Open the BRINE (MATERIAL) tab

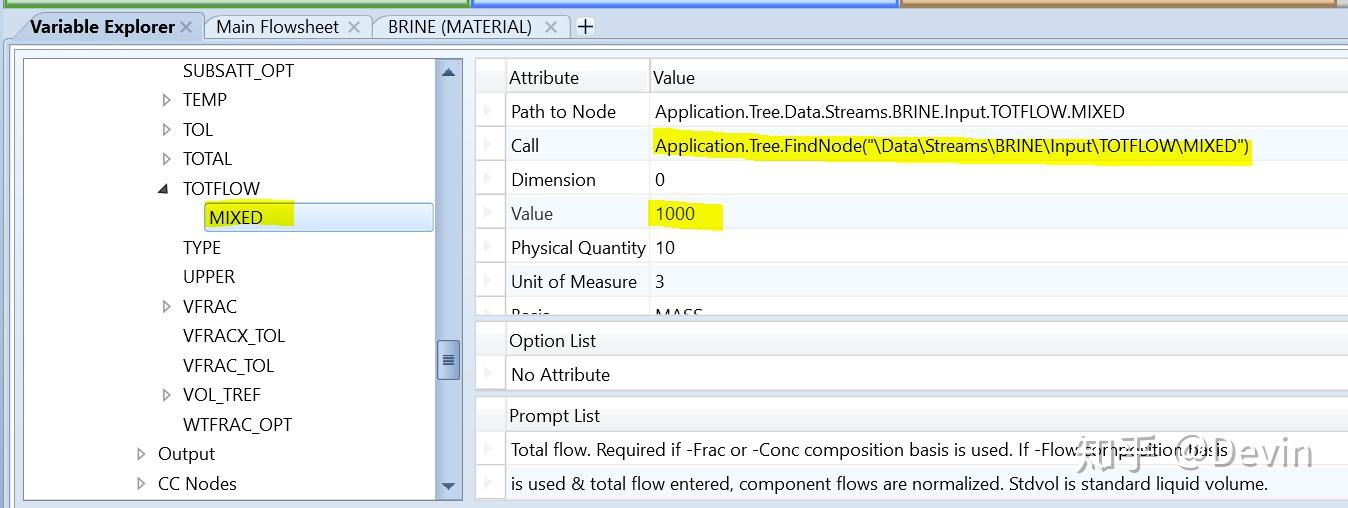pyautogui.click(x=459, y=27)
